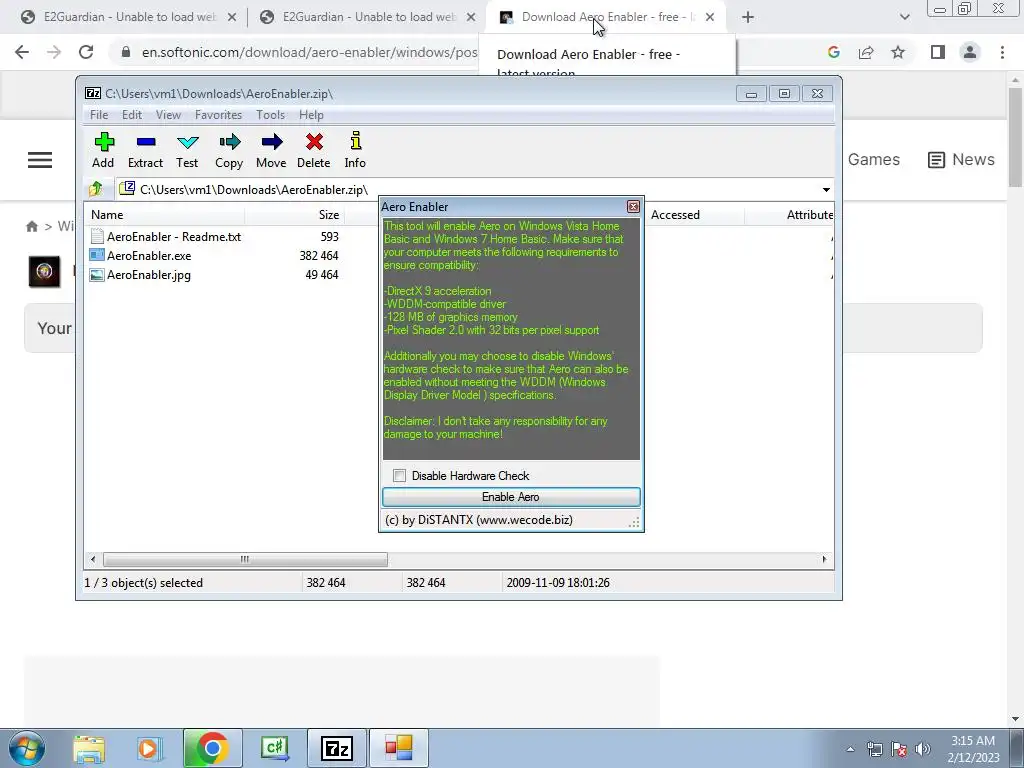Show hidden system tray icons
This screenshot has width=1024, height=768.
tap(850, 749)
